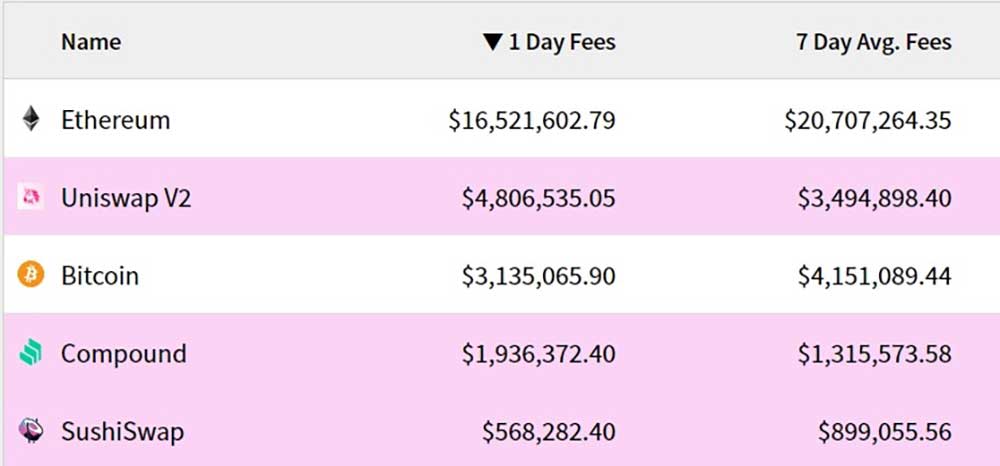
Task: Select Compound's $1,936,372.40 one-day fee cell
Action: tap(539, 354)
